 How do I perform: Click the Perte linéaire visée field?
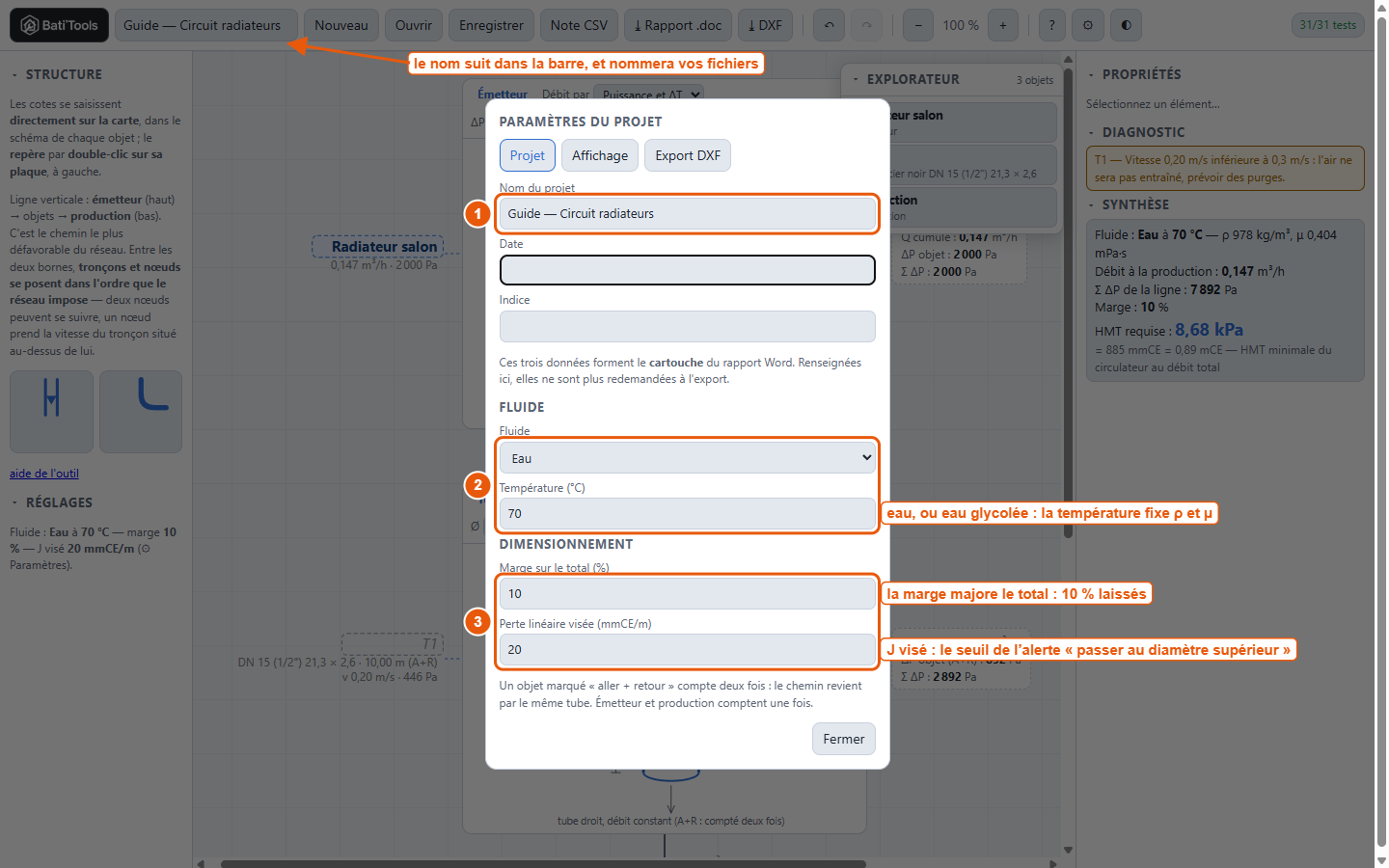(688, 650)
